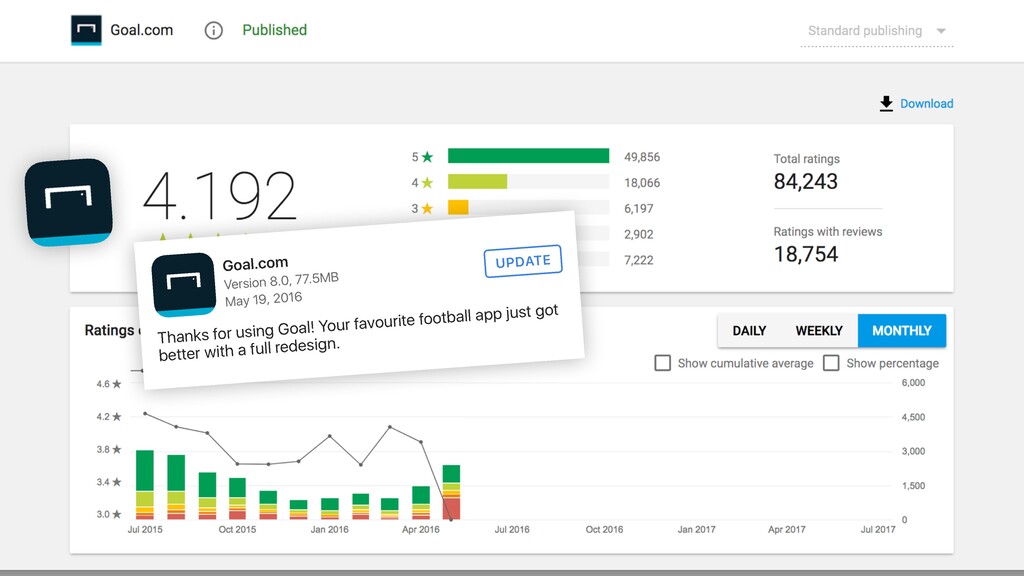Click the 4.6 star axis label
Image resolution: width=1024 pixels, height=576 pixels.
tap(108, 384)
